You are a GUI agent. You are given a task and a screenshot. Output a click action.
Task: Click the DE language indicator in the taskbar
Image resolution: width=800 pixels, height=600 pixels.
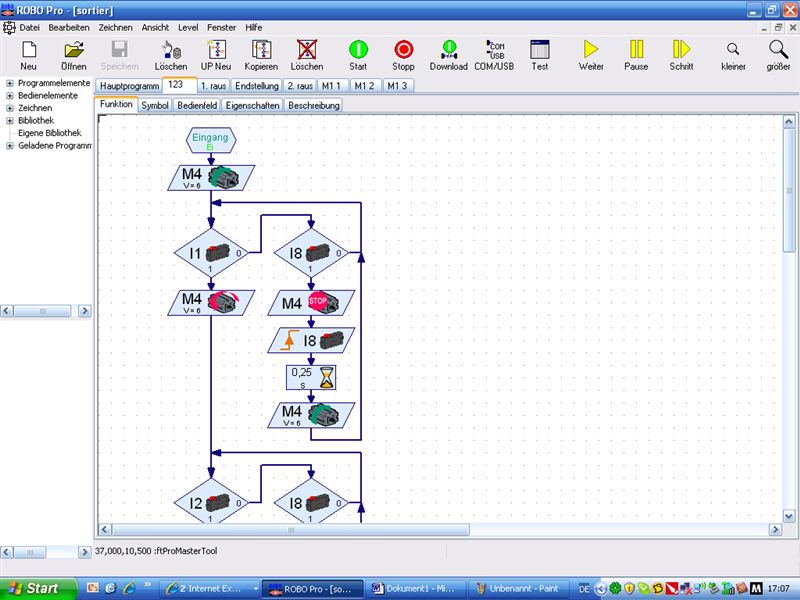(x=584, y=589)
